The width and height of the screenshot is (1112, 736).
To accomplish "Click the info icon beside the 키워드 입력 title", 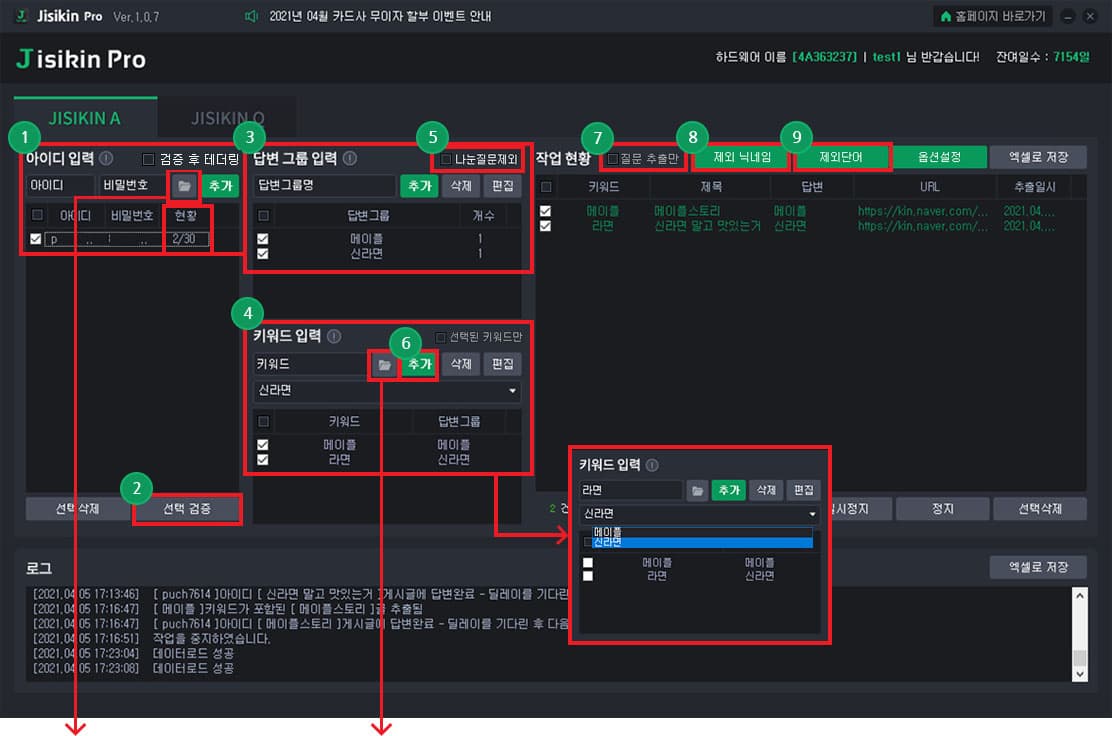I will tap(334, 336).
